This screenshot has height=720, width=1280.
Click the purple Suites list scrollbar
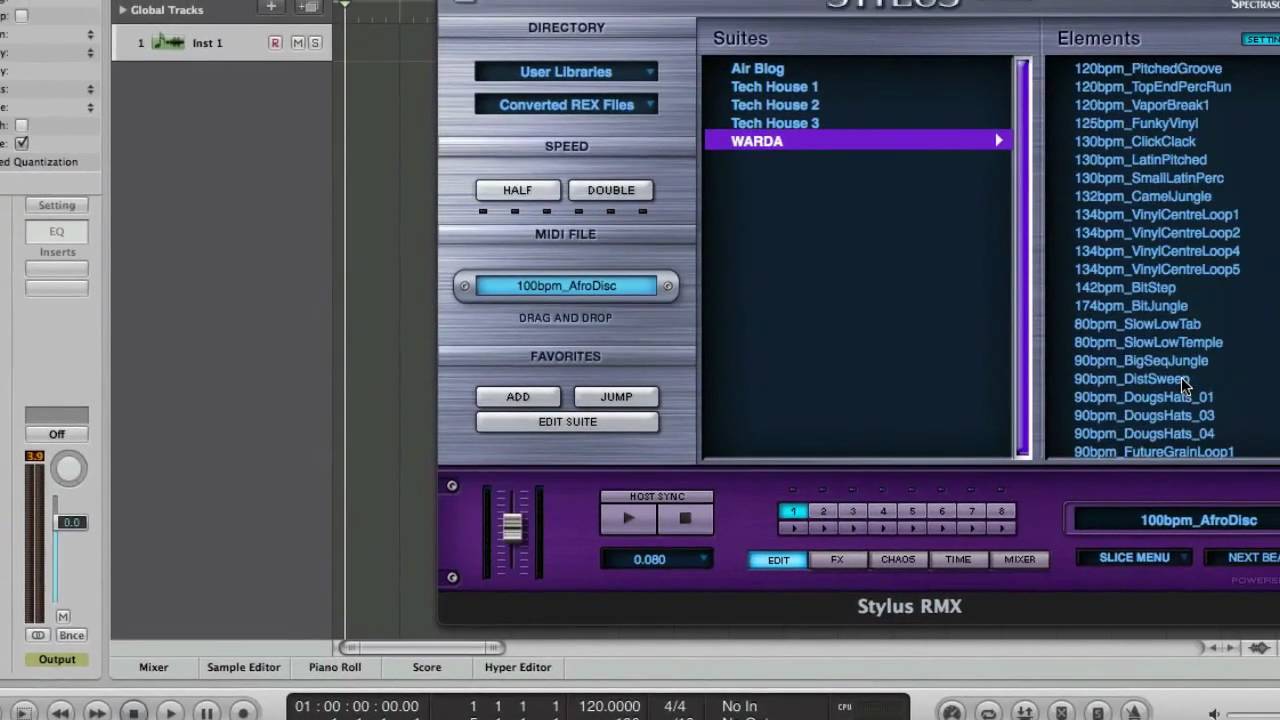click(x=1022, y=258)
